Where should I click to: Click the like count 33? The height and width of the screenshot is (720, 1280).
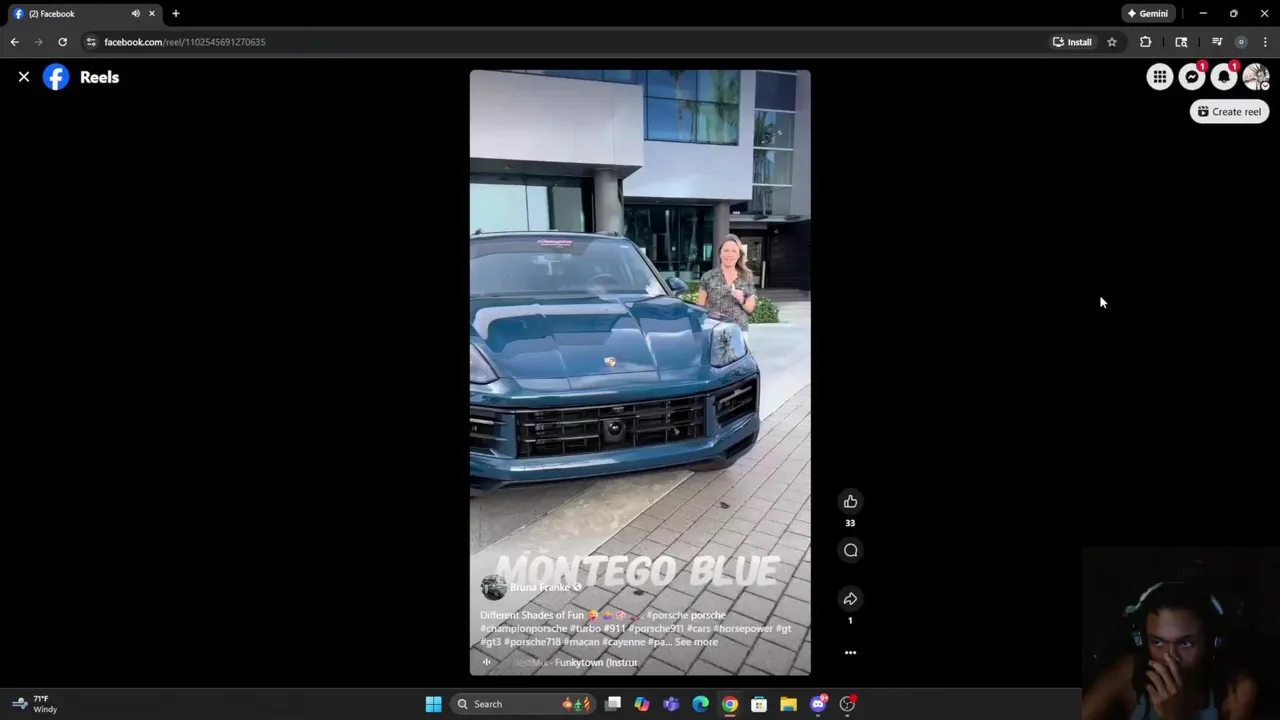(850, 523)
